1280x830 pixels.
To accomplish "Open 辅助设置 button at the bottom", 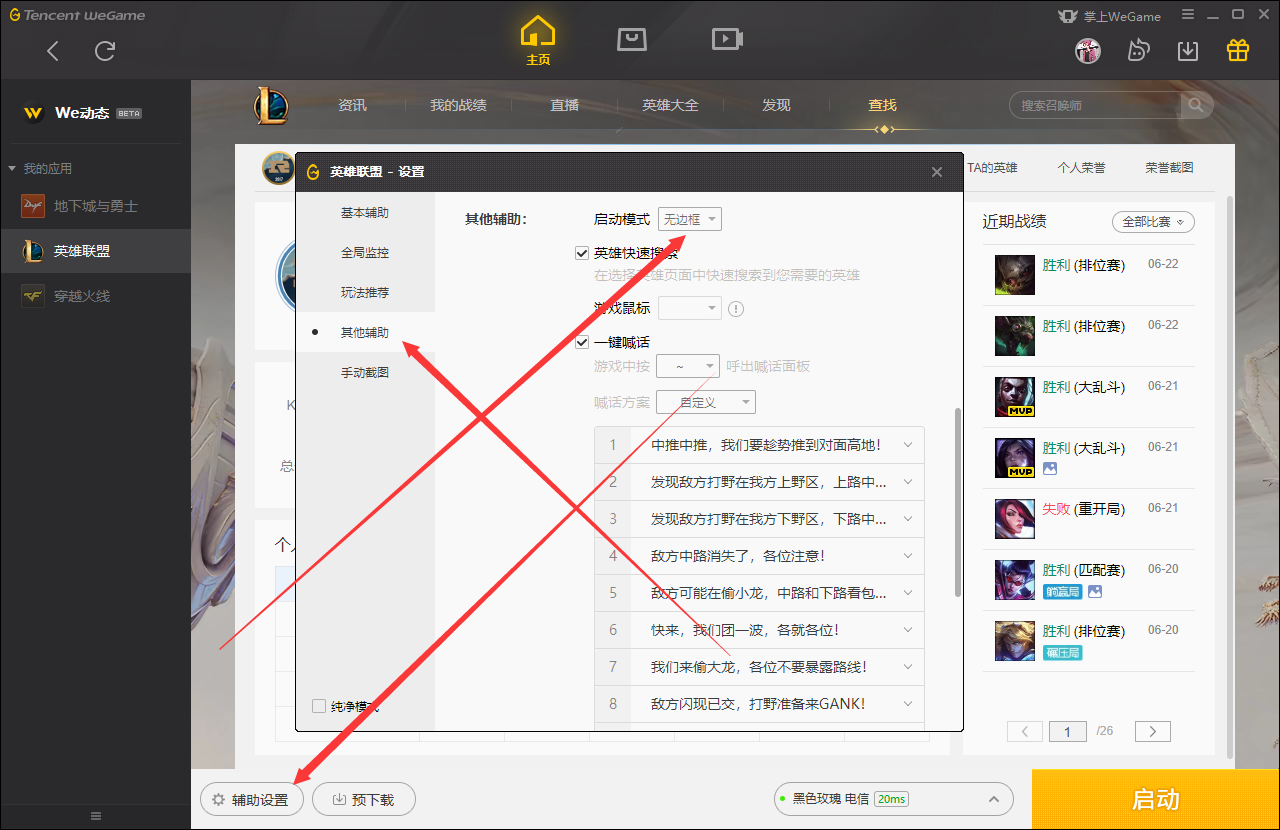I will click(x=250, y=800).
